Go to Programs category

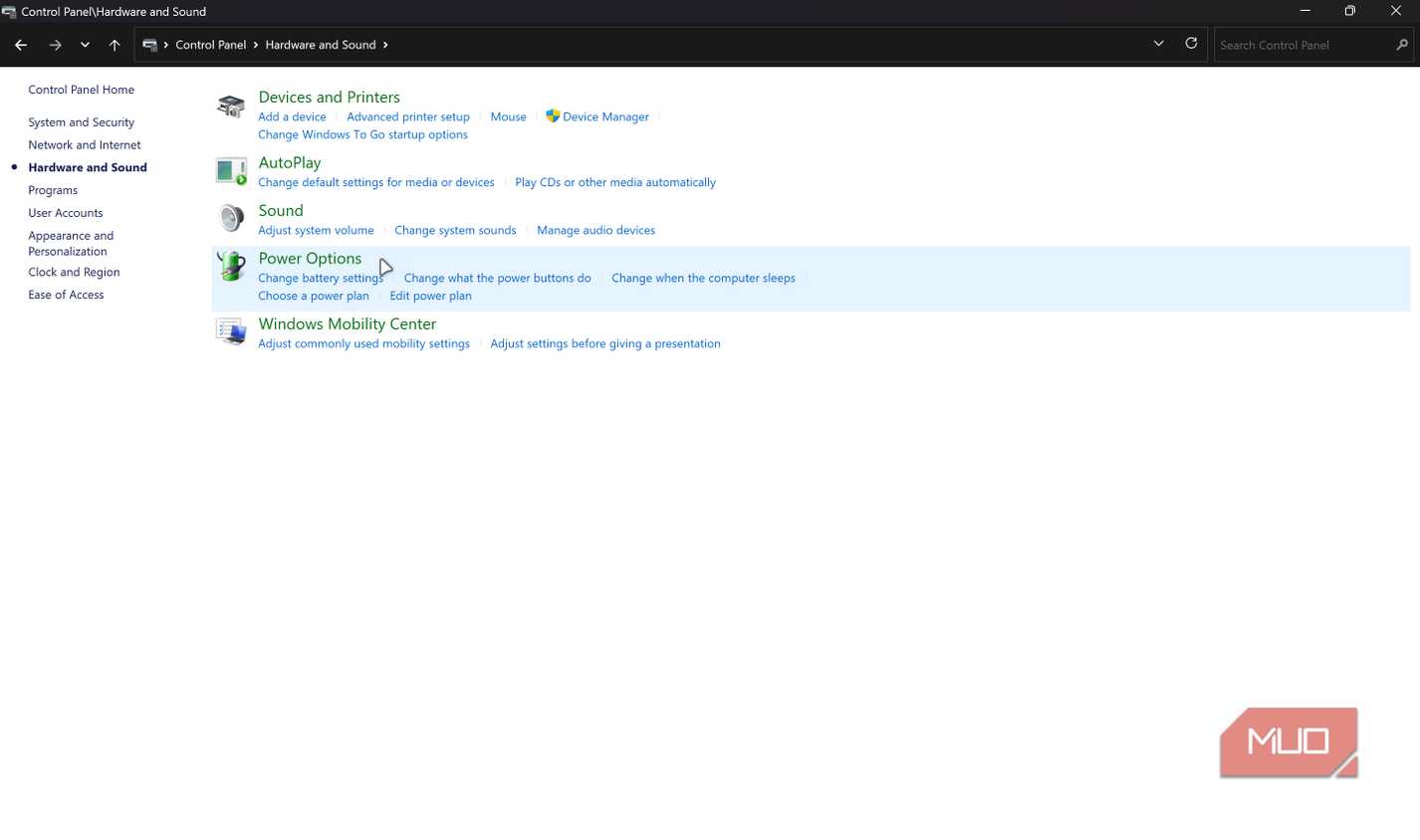pyautogui.click(x=53, y=190)
